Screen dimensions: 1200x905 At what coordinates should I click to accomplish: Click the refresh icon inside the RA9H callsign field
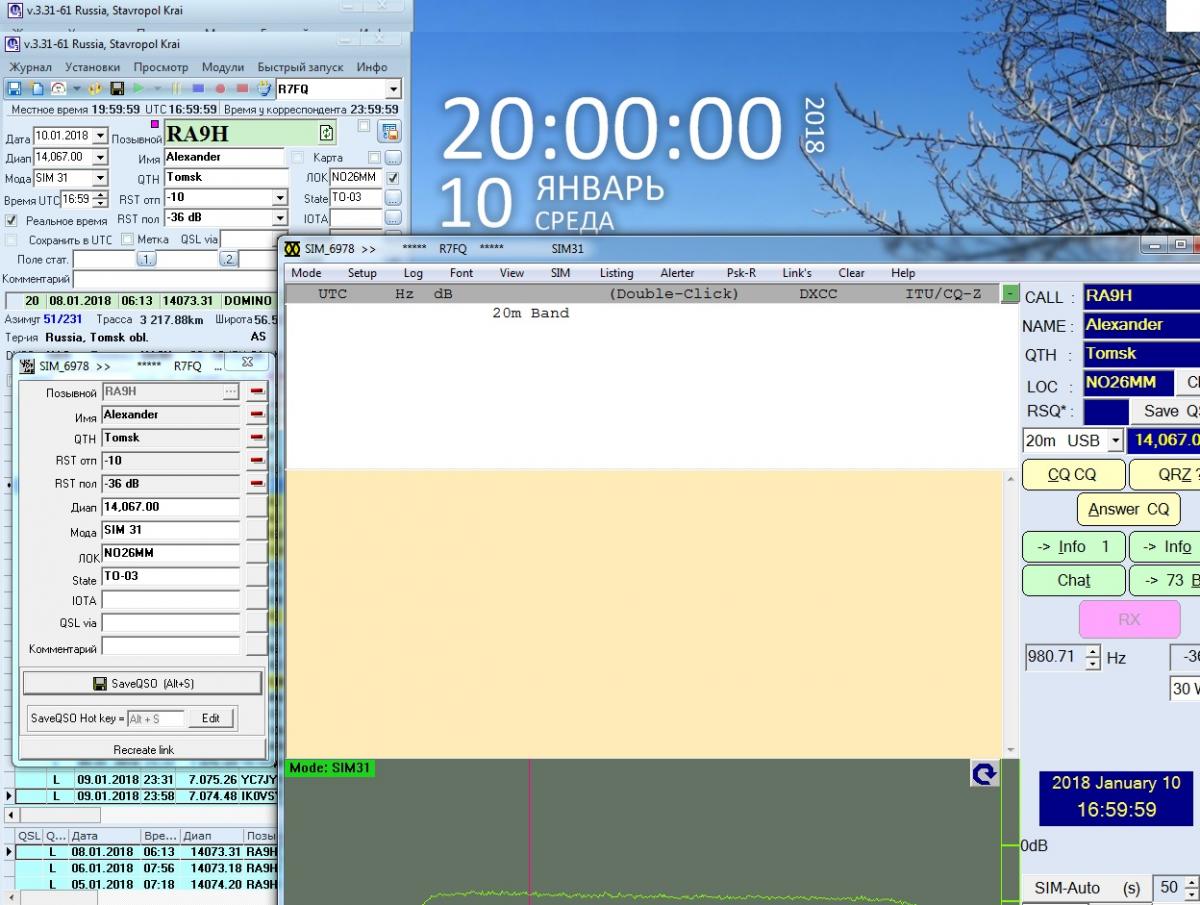[326, 133]
